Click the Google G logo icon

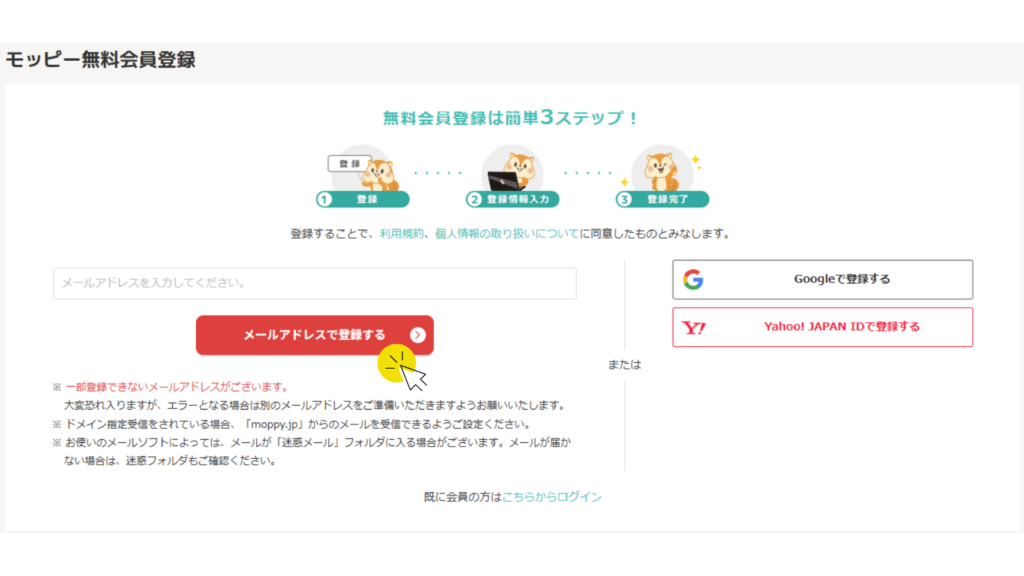pyautogui.click(x=693, y=280)
